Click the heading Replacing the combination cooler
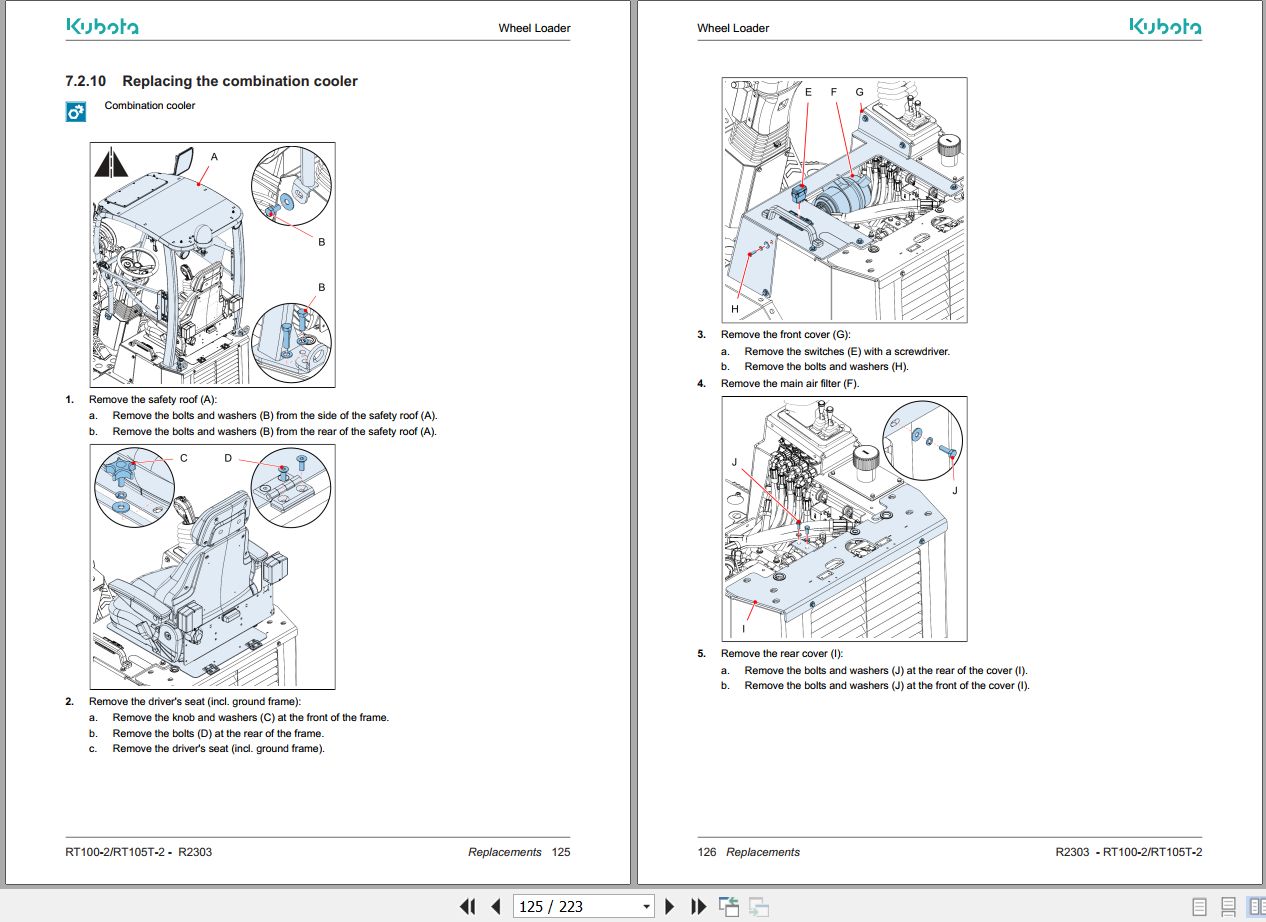Viewport: 1266px width, 922px height. coord(238,81)
